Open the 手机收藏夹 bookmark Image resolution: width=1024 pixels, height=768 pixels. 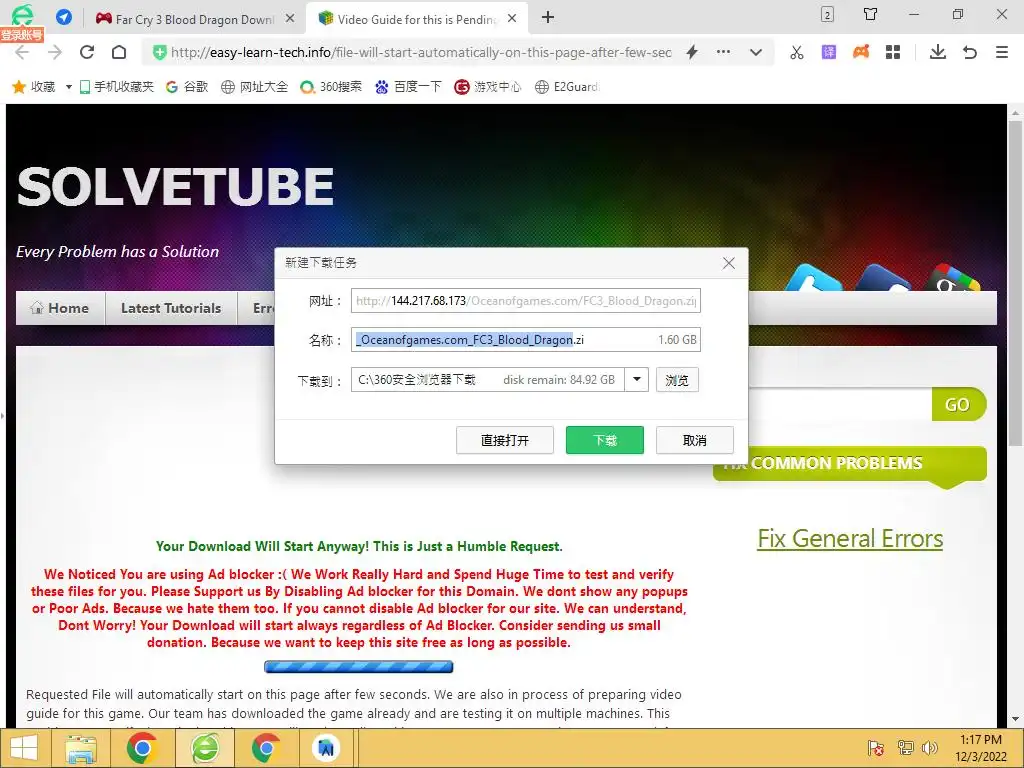(x=116, y=87)
